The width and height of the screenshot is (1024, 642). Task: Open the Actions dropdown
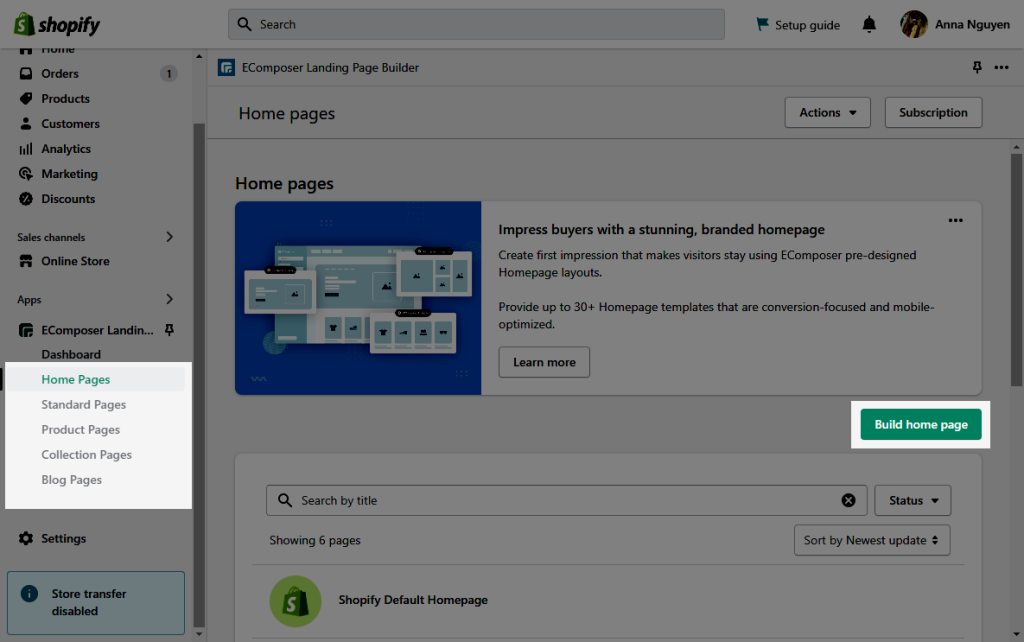point(827,112)
